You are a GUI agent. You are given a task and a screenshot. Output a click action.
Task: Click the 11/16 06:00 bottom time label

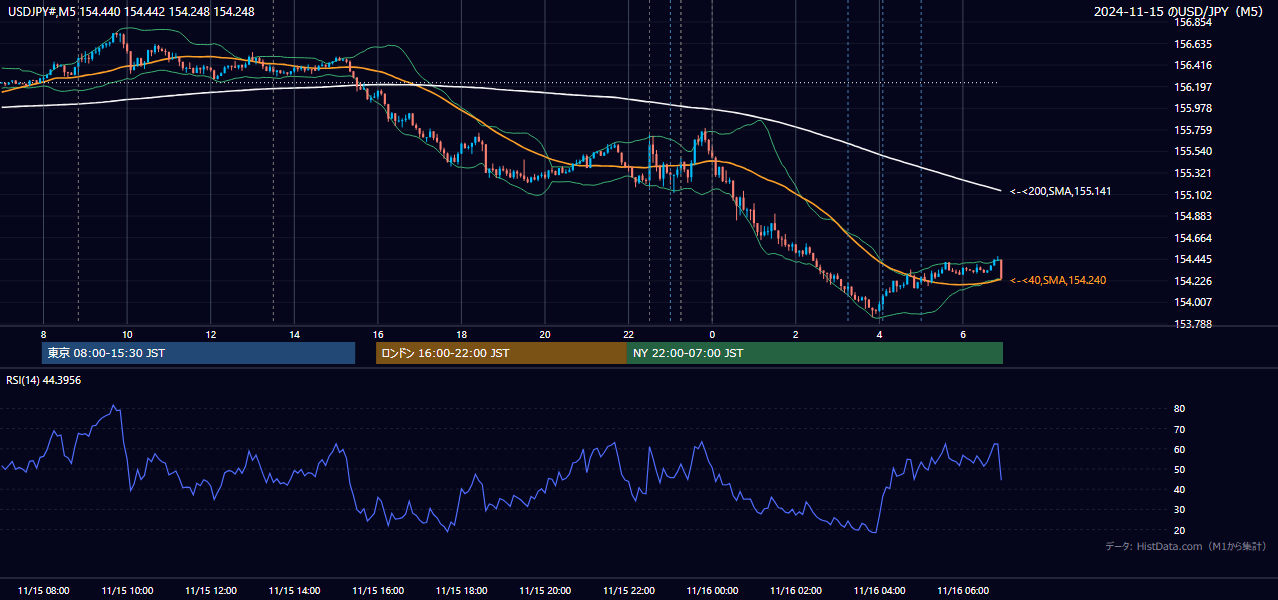(x=963, y=591)
